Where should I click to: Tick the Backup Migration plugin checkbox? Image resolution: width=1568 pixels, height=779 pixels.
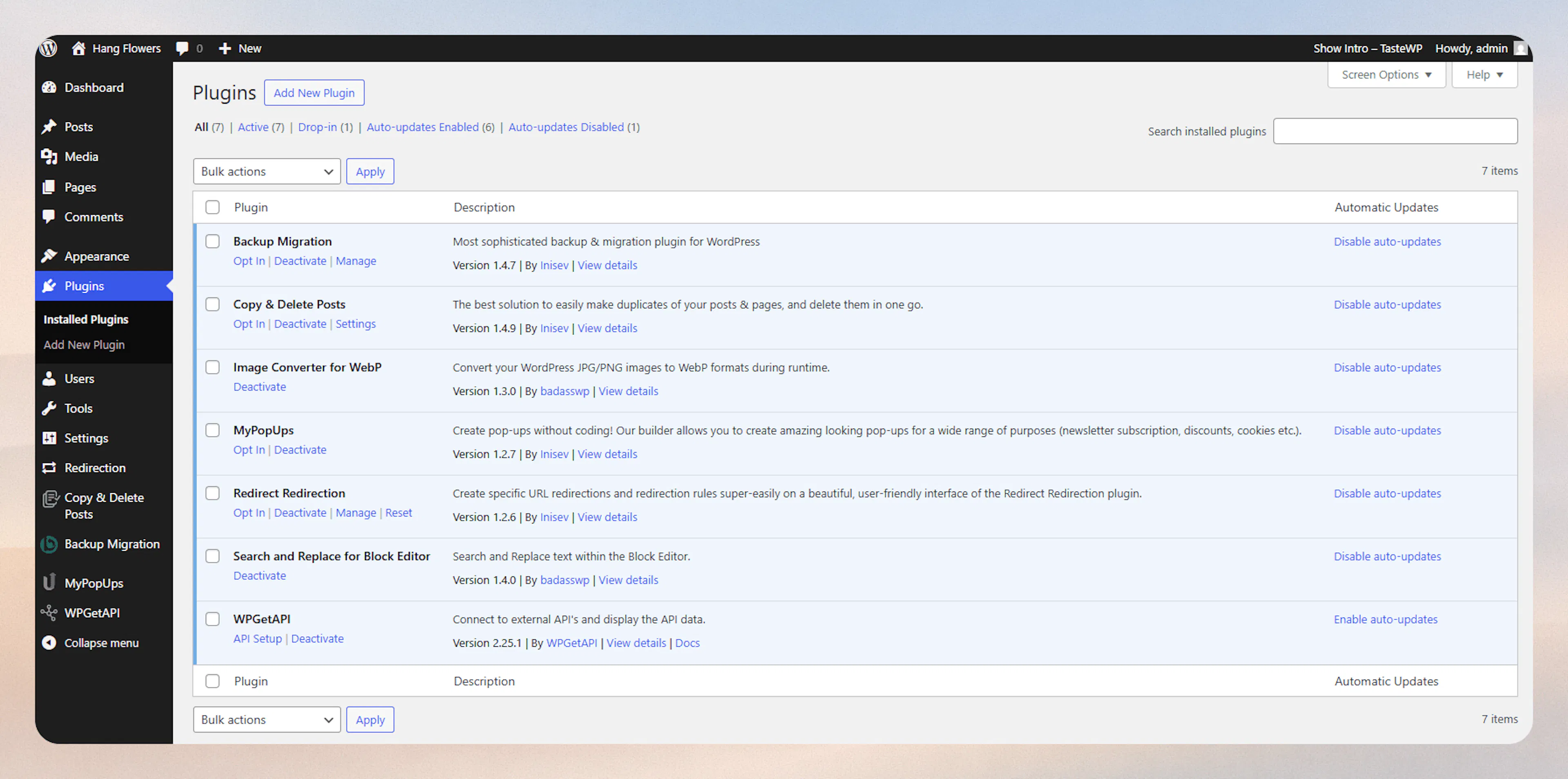click(212, 241)
